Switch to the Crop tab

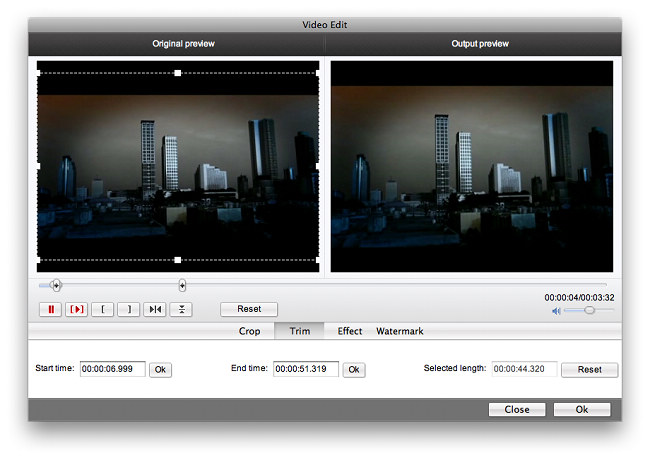250,331
